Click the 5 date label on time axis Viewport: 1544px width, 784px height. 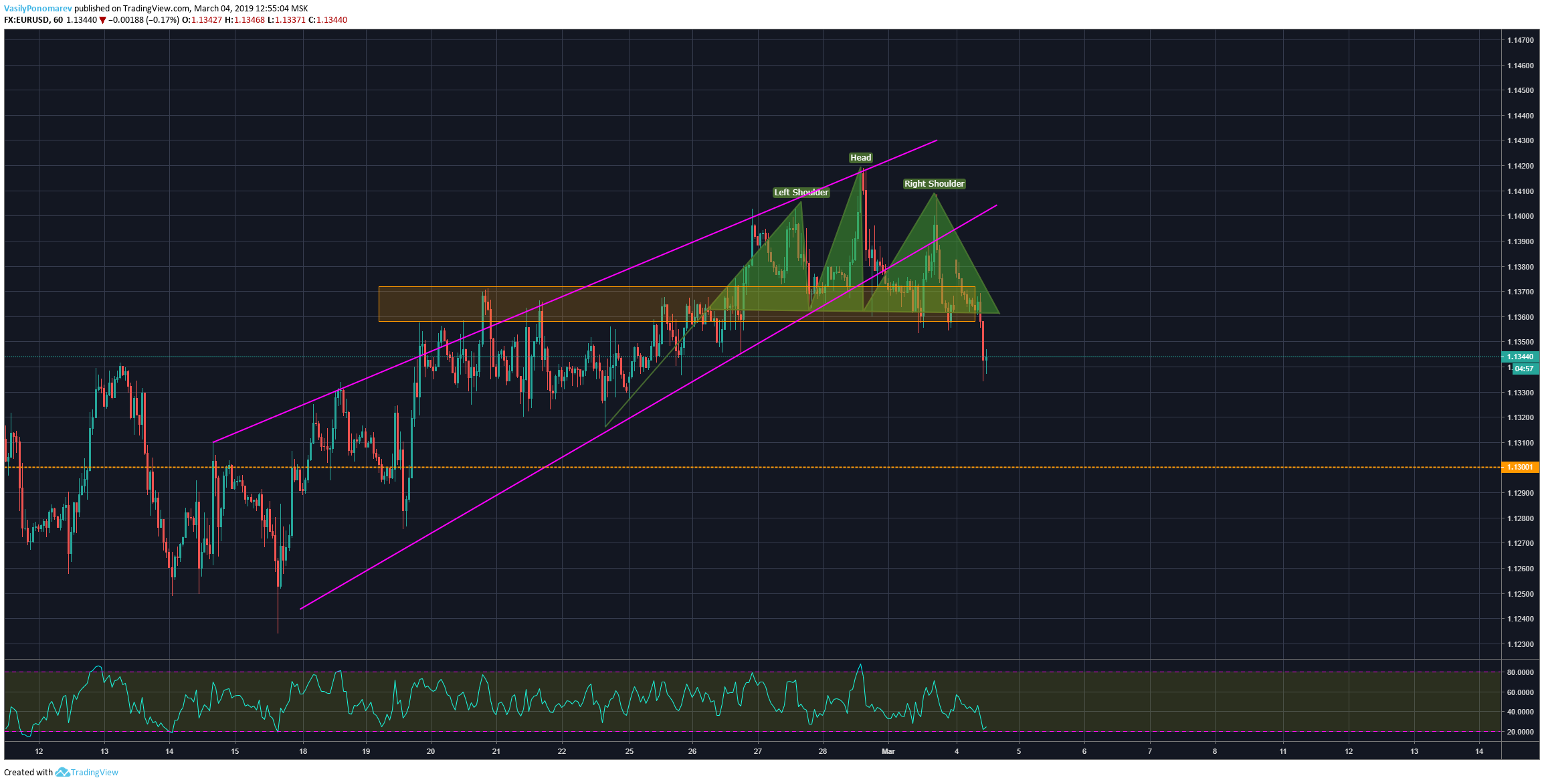click(x=1019, y=751)
